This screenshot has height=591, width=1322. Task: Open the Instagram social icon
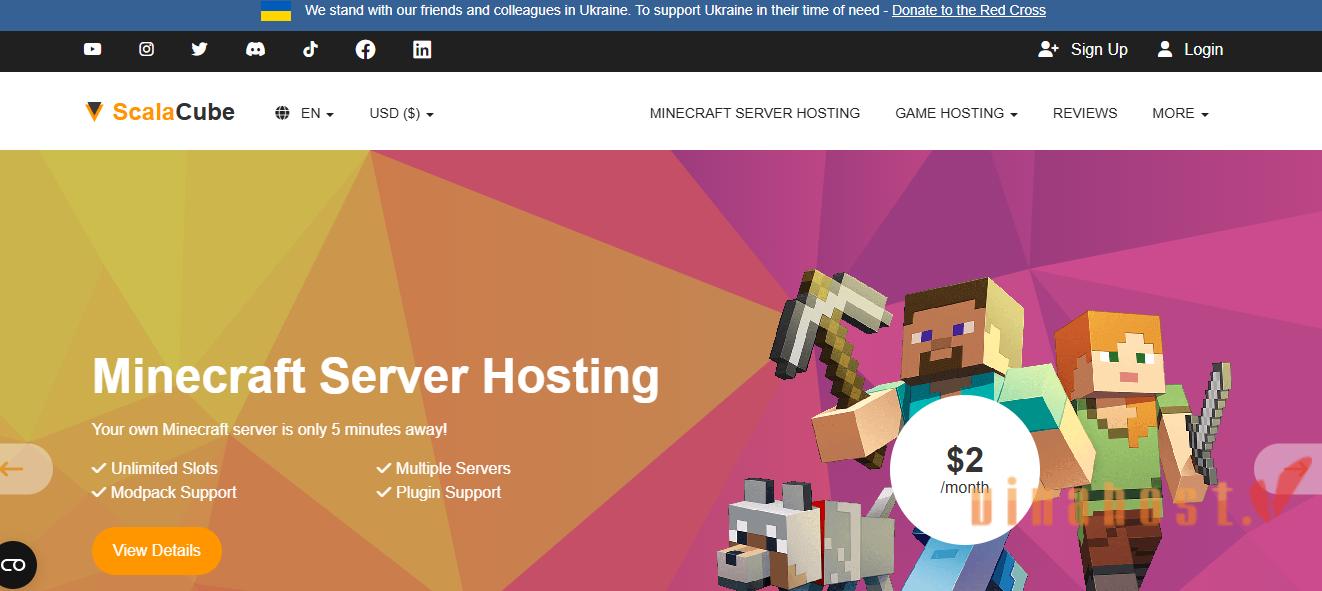[x=146, y=49]
